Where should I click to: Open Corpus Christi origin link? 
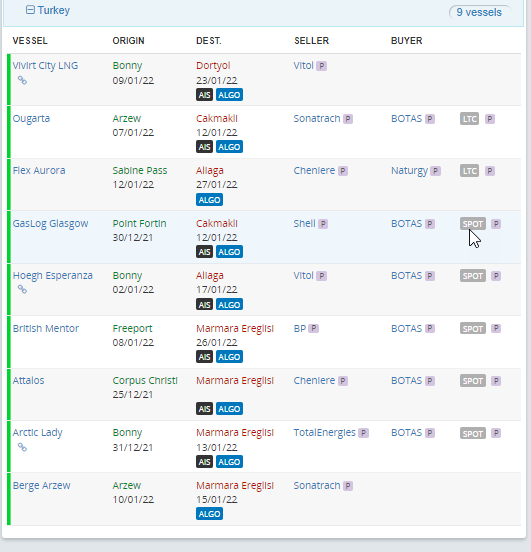click(145, 381)
